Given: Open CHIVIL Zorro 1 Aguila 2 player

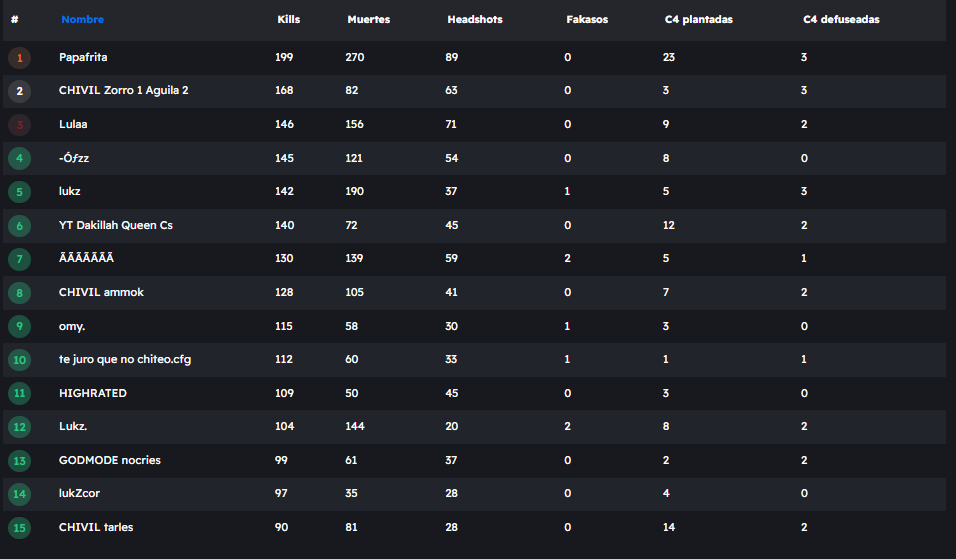Looking at the screenshot, I should (x=124, y=91).
